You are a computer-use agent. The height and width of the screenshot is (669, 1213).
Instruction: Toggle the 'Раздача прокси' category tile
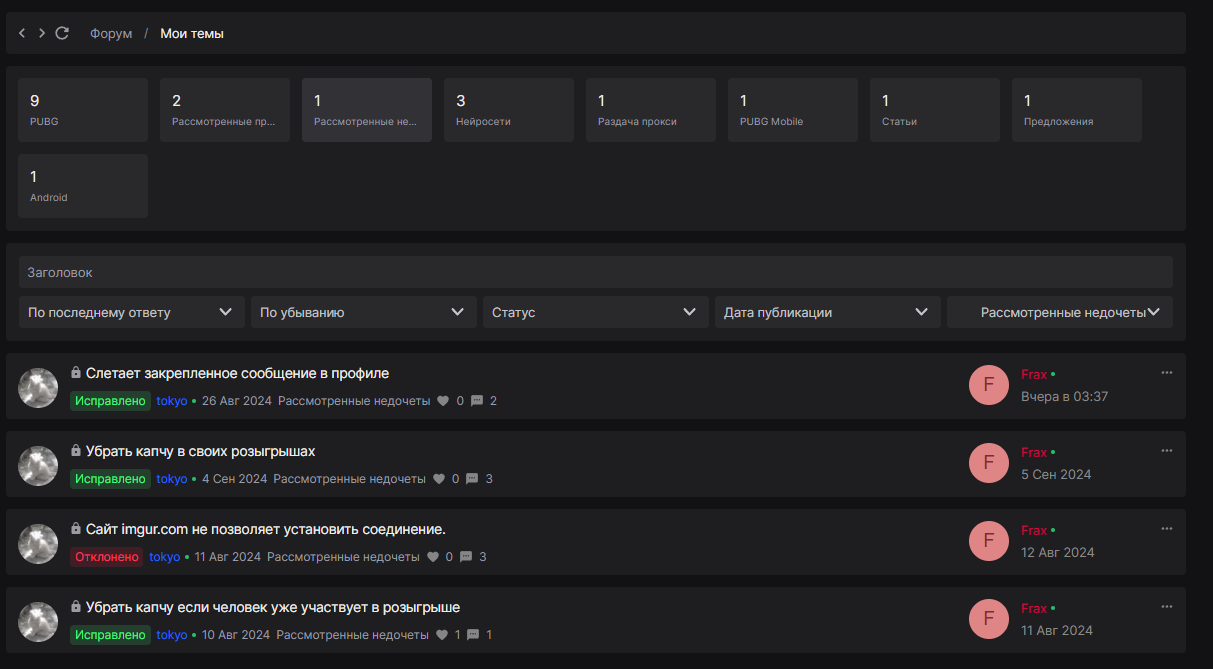pyautogui.click(x=651, y=110)
